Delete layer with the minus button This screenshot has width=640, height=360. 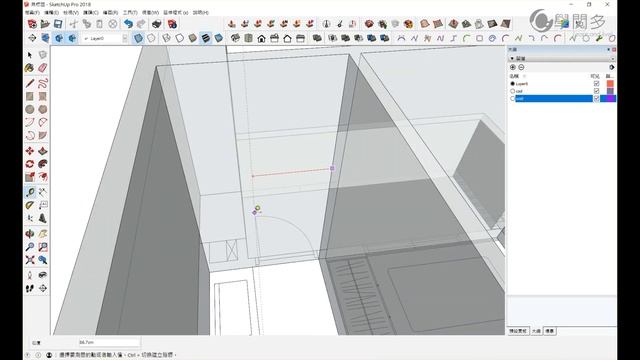[521, 67]
